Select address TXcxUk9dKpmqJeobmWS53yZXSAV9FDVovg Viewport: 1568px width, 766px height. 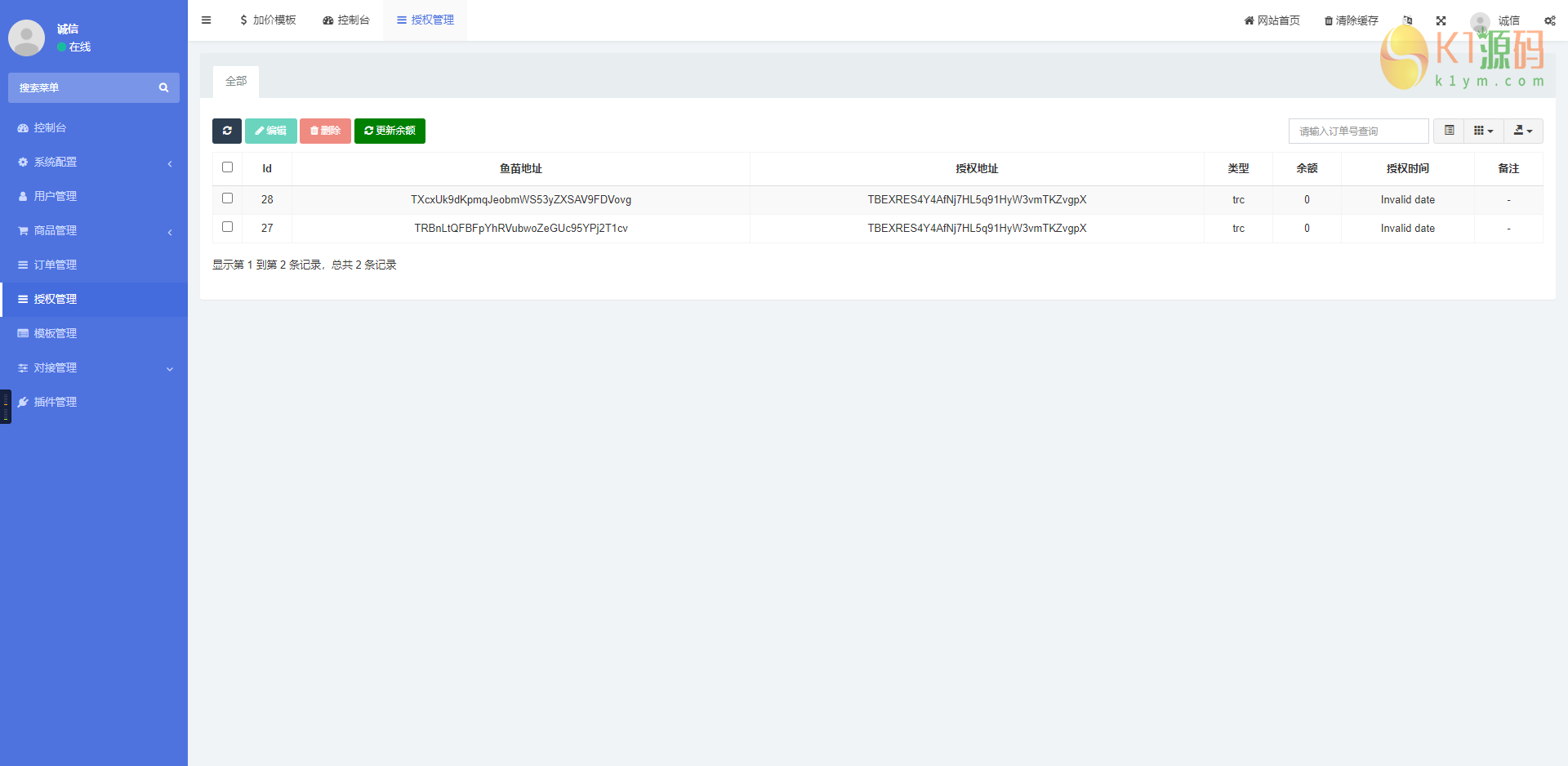pos(521,200)
